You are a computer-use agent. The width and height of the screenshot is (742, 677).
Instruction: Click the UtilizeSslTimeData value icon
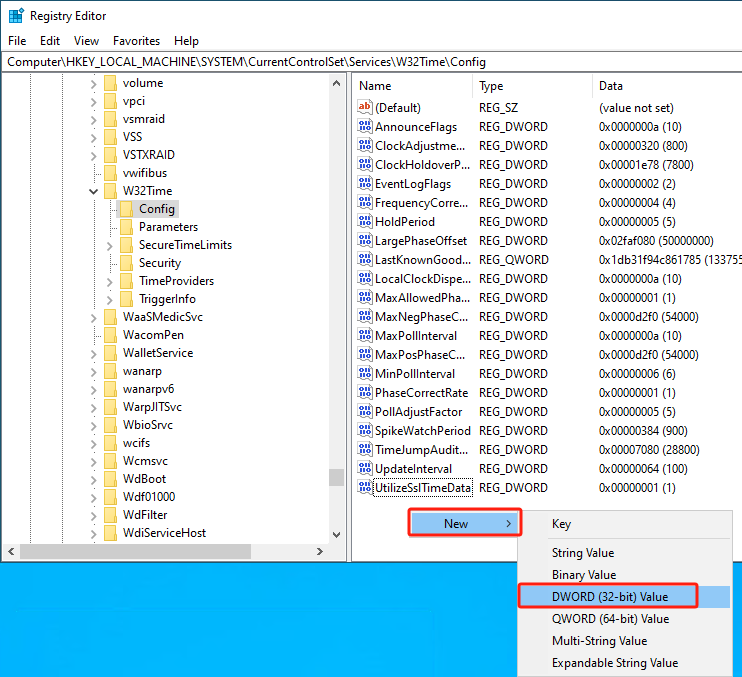click(365, 488)
